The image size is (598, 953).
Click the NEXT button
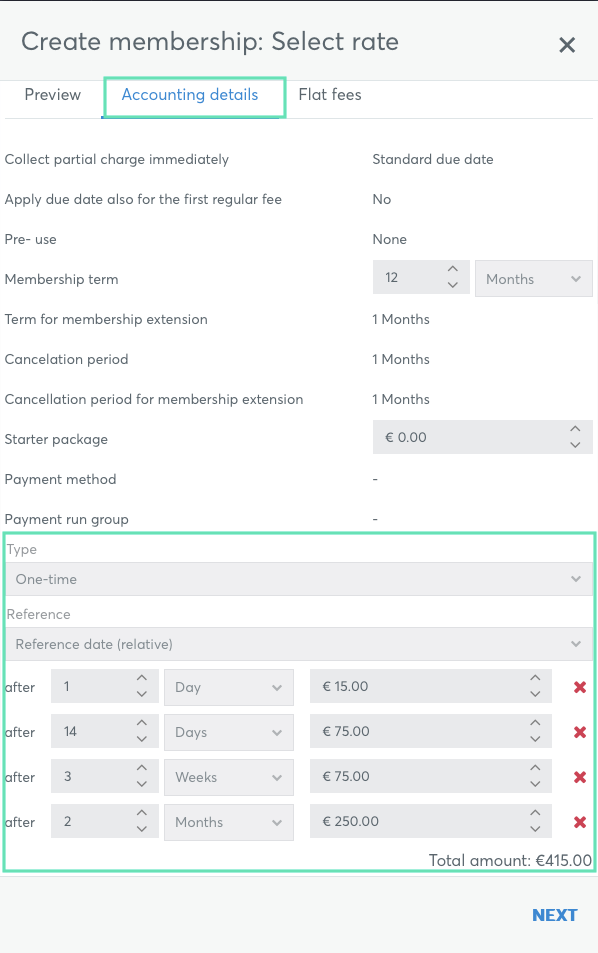[x=554, y=915]
